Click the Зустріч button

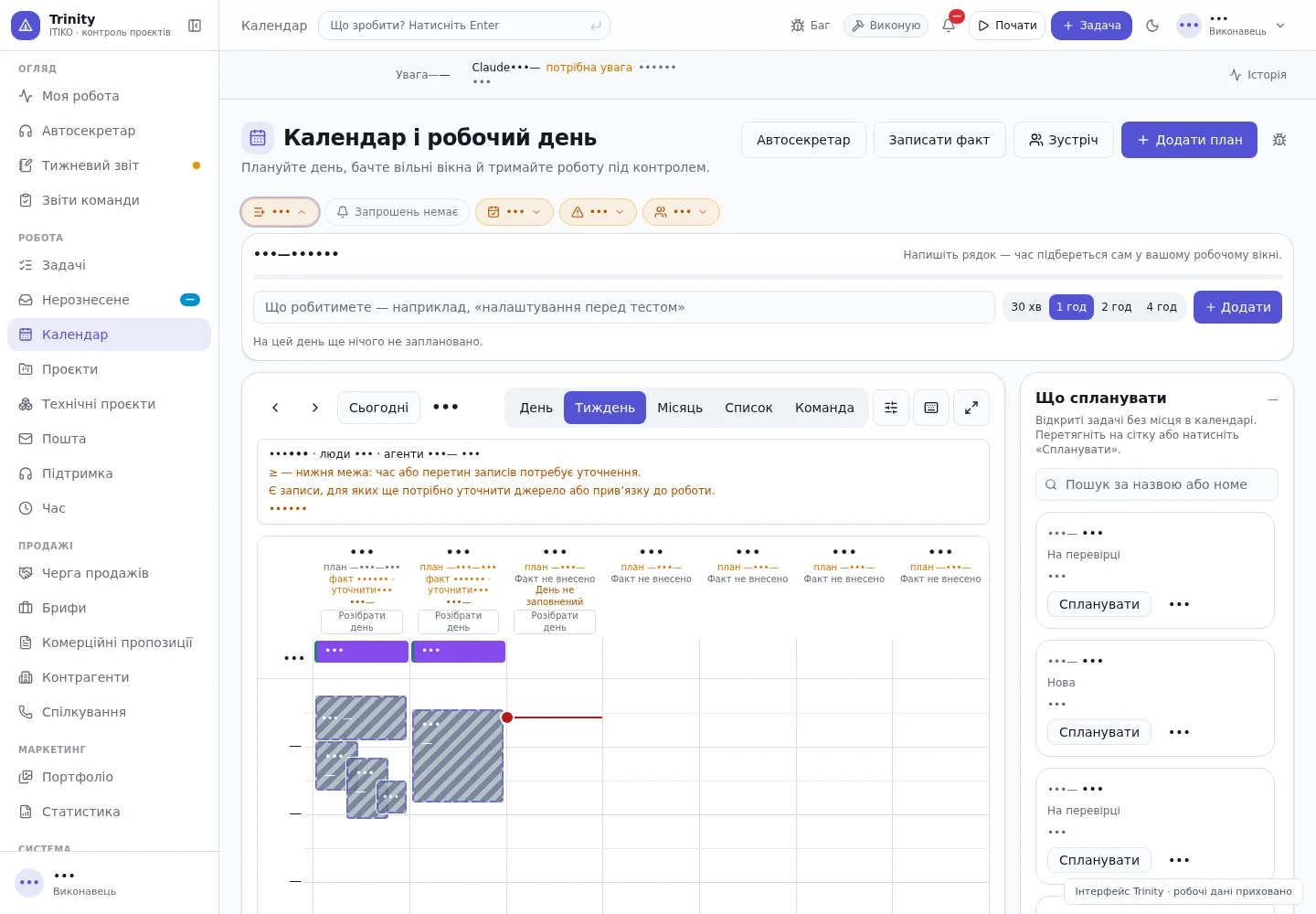coord(1064,140)
